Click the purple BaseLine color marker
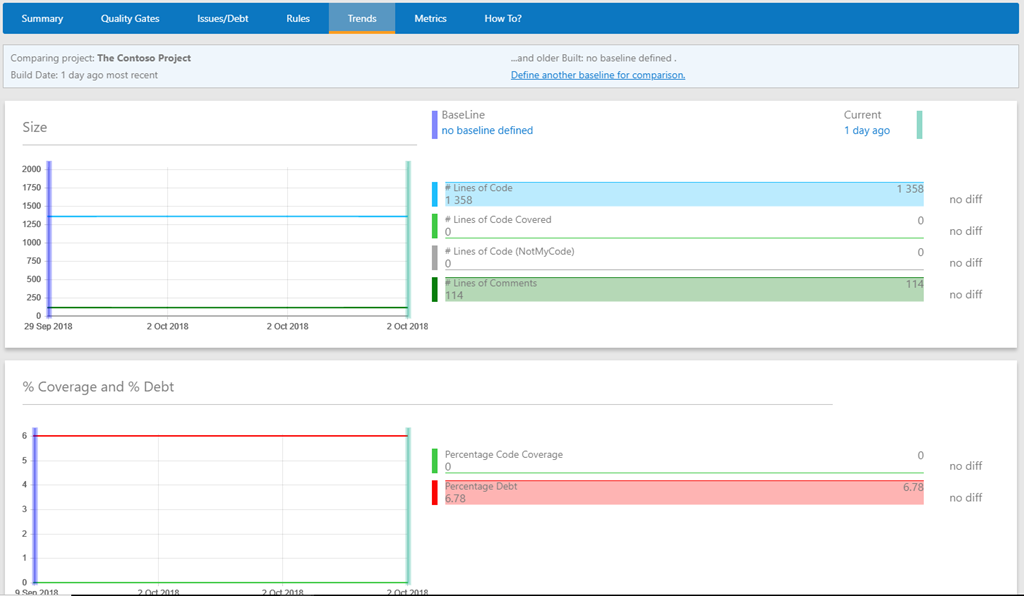Image resolution: width=1024 pixels, height=596 pixels. point(434,124)
